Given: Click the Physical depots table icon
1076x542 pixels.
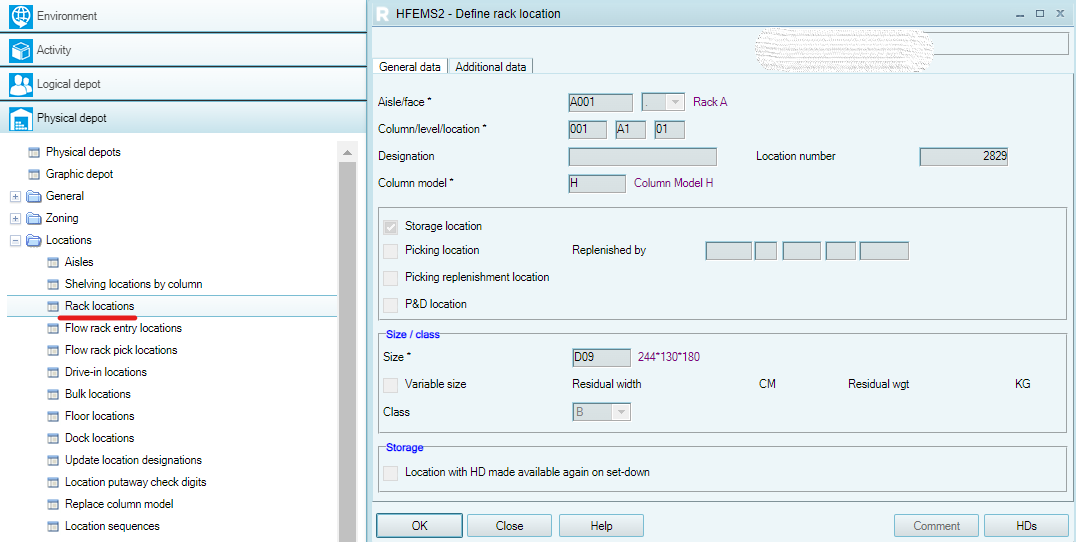Looking at the screenshot, I should click(x=34, y=152).
